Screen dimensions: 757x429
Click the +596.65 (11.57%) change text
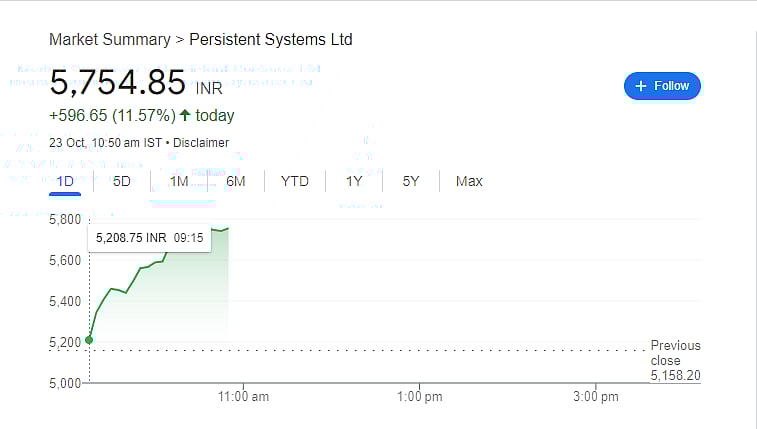tap(112, 115)
